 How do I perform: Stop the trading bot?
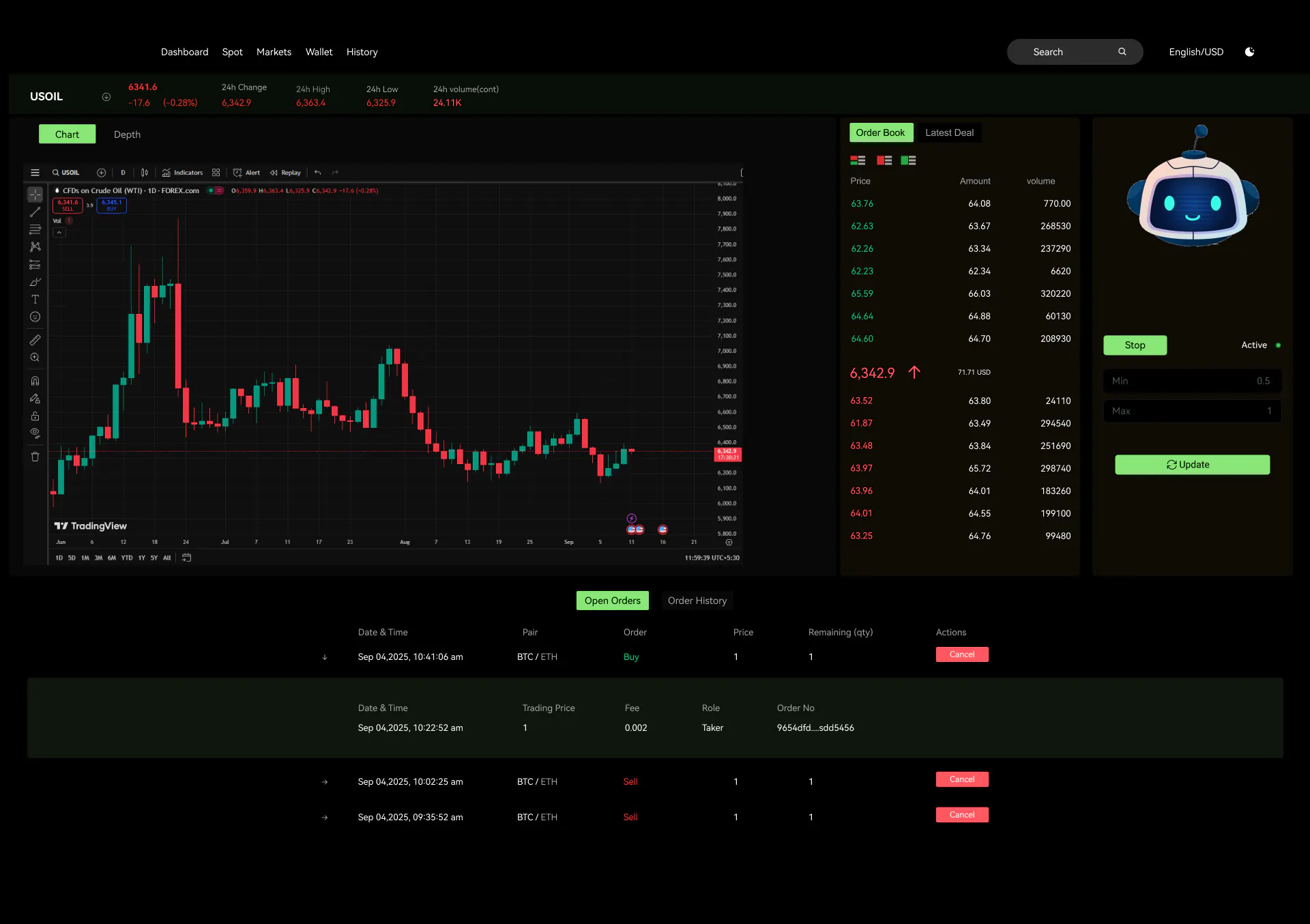point(1135,345)
